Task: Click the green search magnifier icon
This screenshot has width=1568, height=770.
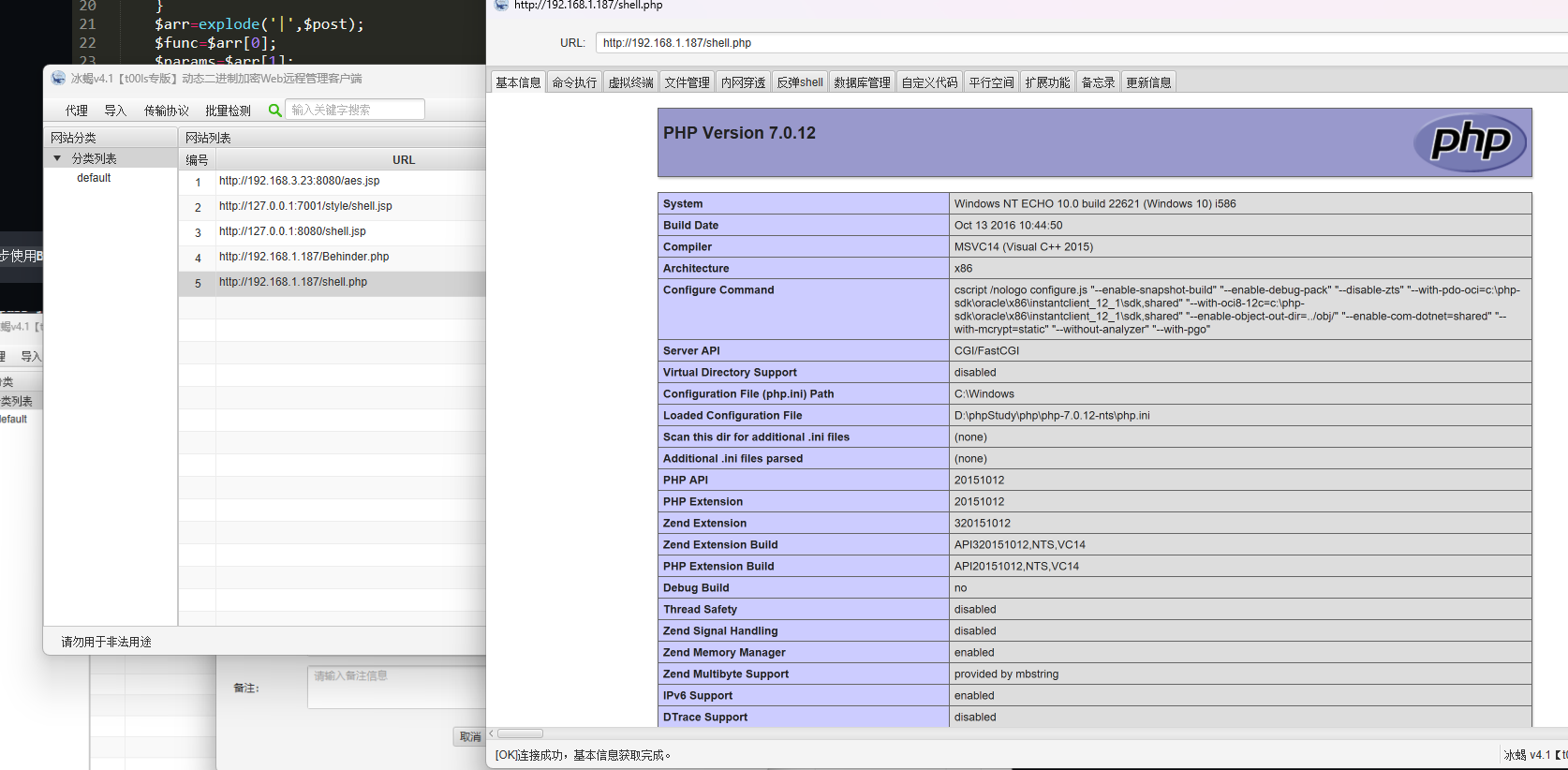Action: (x=274, y=110)
